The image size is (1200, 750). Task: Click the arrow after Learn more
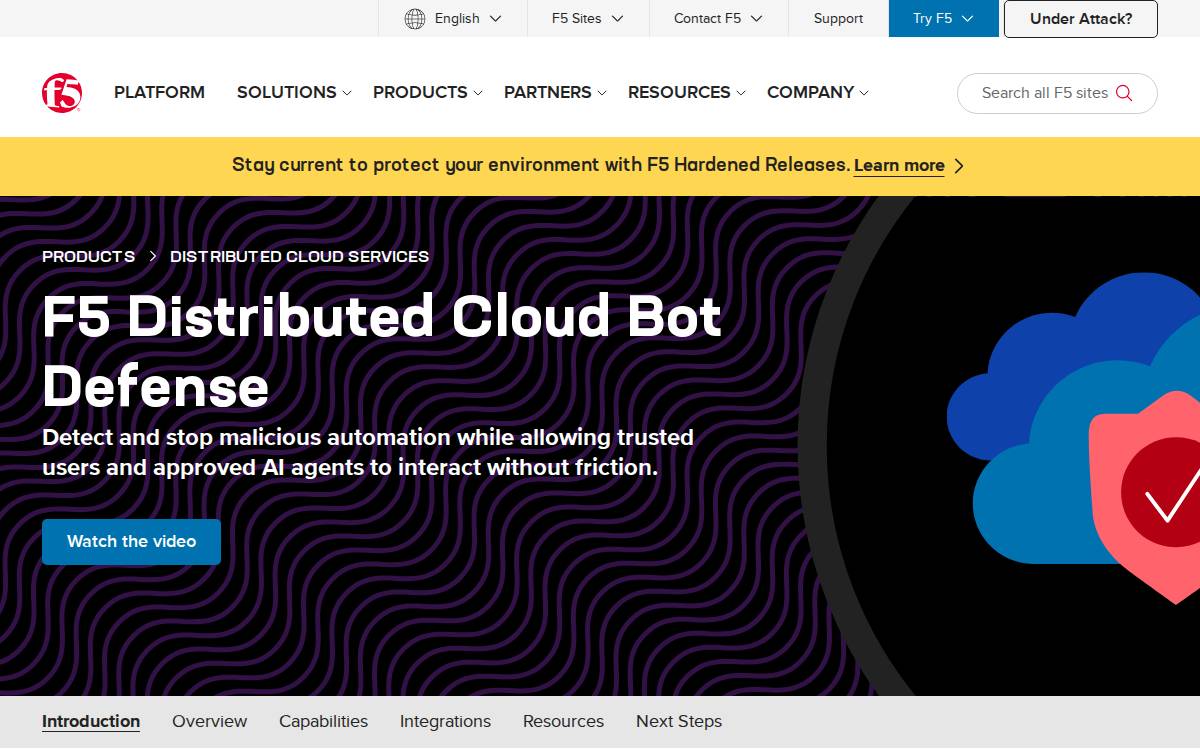click(959, 166)
